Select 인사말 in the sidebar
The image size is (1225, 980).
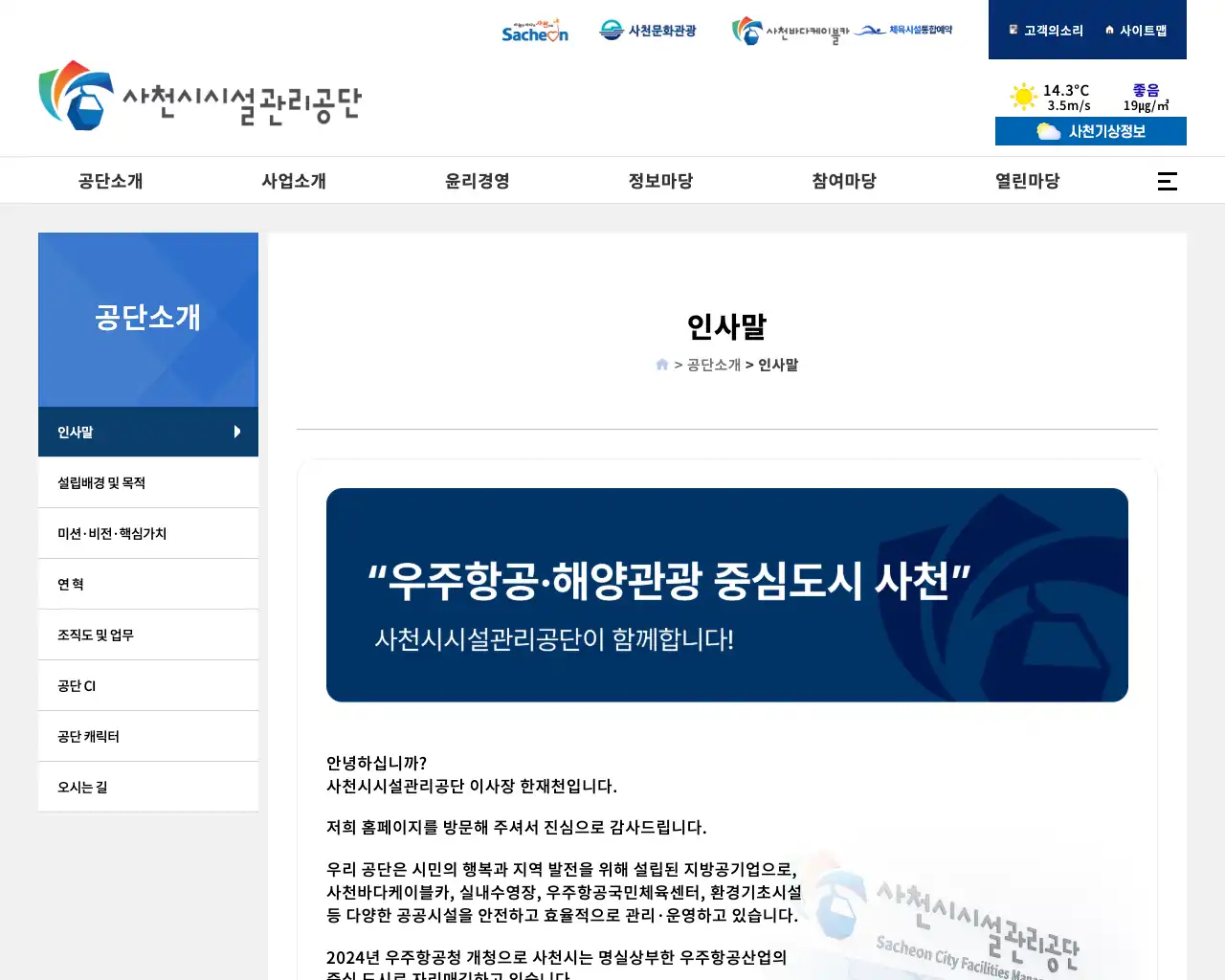[148, 432]
